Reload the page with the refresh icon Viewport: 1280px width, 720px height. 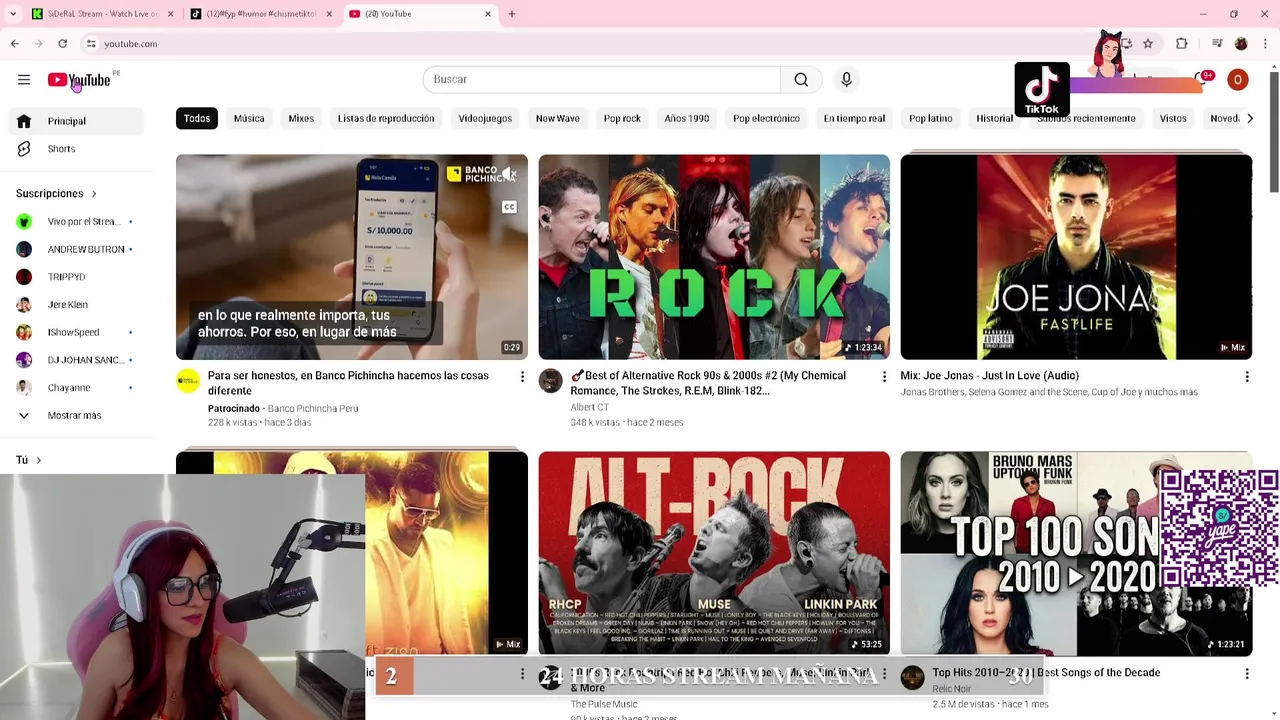coord(62,44)
